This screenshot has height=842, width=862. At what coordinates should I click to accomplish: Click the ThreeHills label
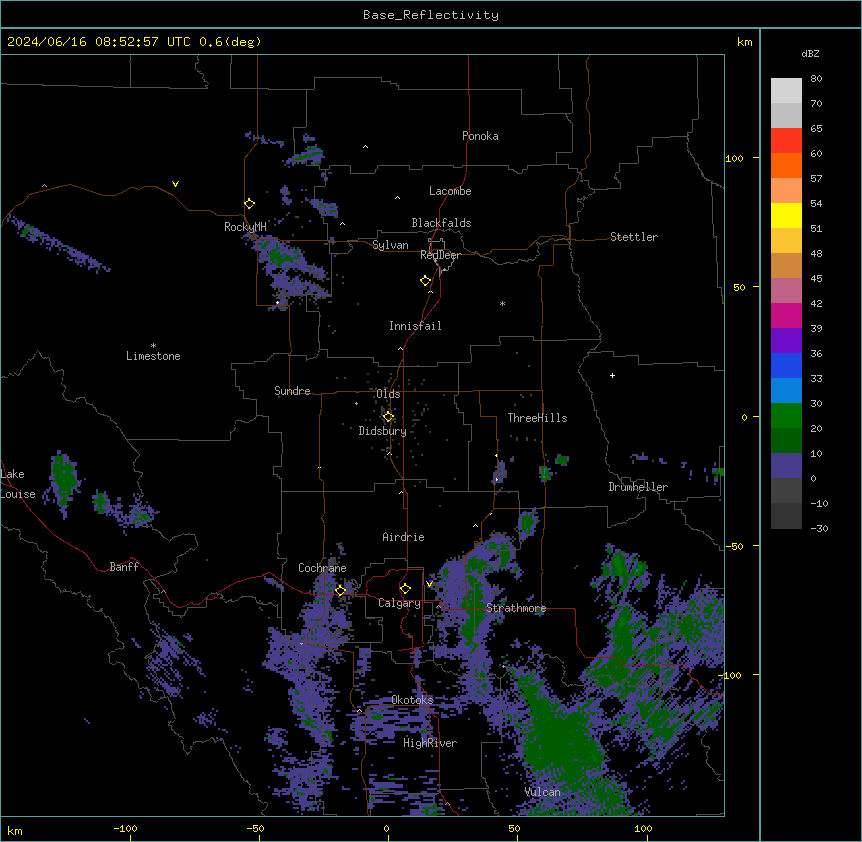[537, 418]
